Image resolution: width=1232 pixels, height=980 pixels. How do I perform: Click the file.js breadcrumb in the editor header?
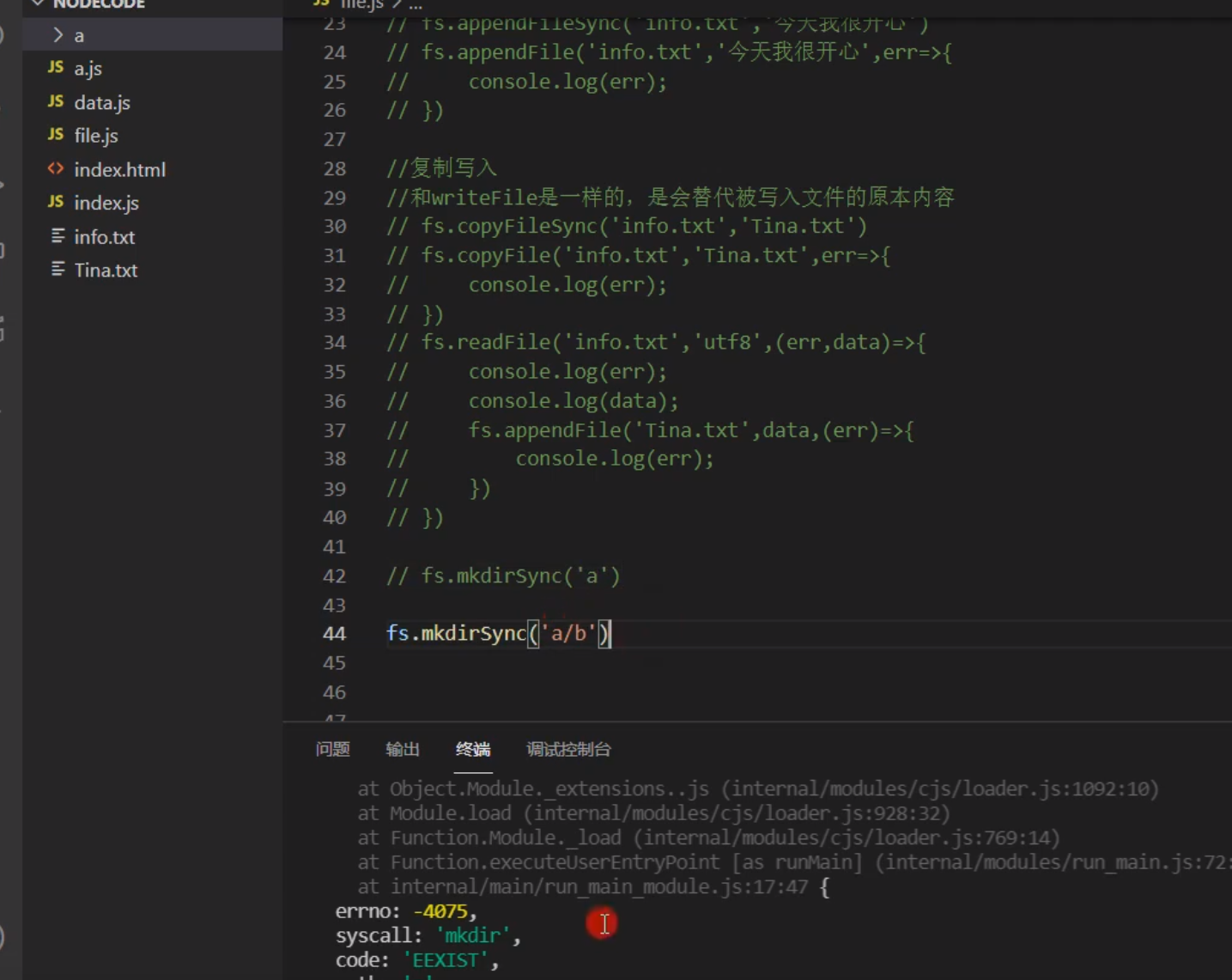click(x=361, y=4)
